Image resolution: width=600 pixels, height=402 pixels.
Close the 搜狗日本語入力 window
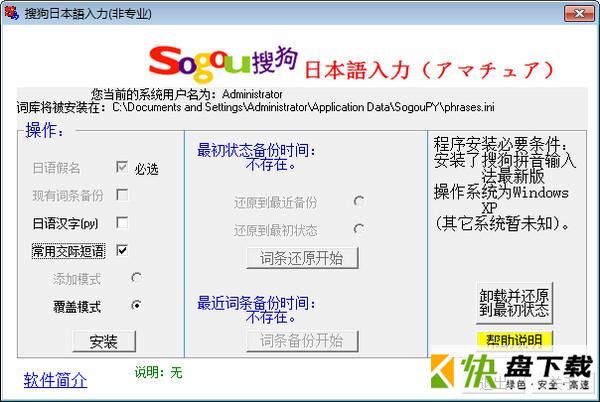click(x=579, y=13)
